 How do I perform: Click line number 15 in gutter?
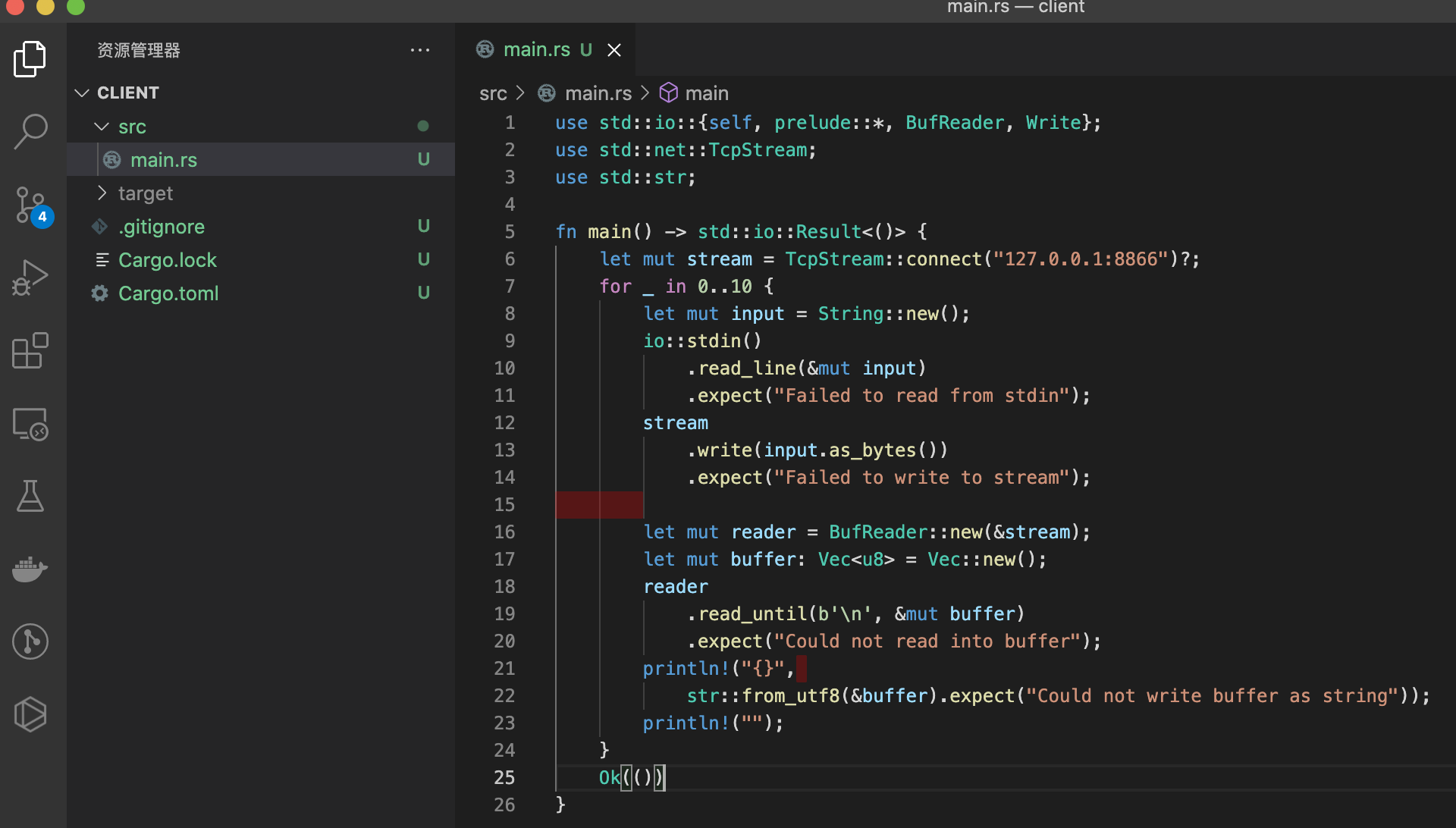pyautogui.click(x=504, y=505)
